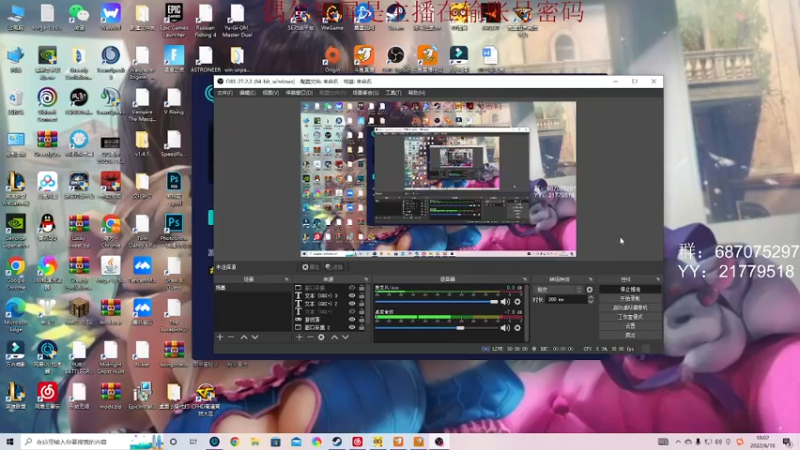Open the ASTRONEER desktop shortcut
Screen dimensions: 800x450
click(x=206, y=59)
